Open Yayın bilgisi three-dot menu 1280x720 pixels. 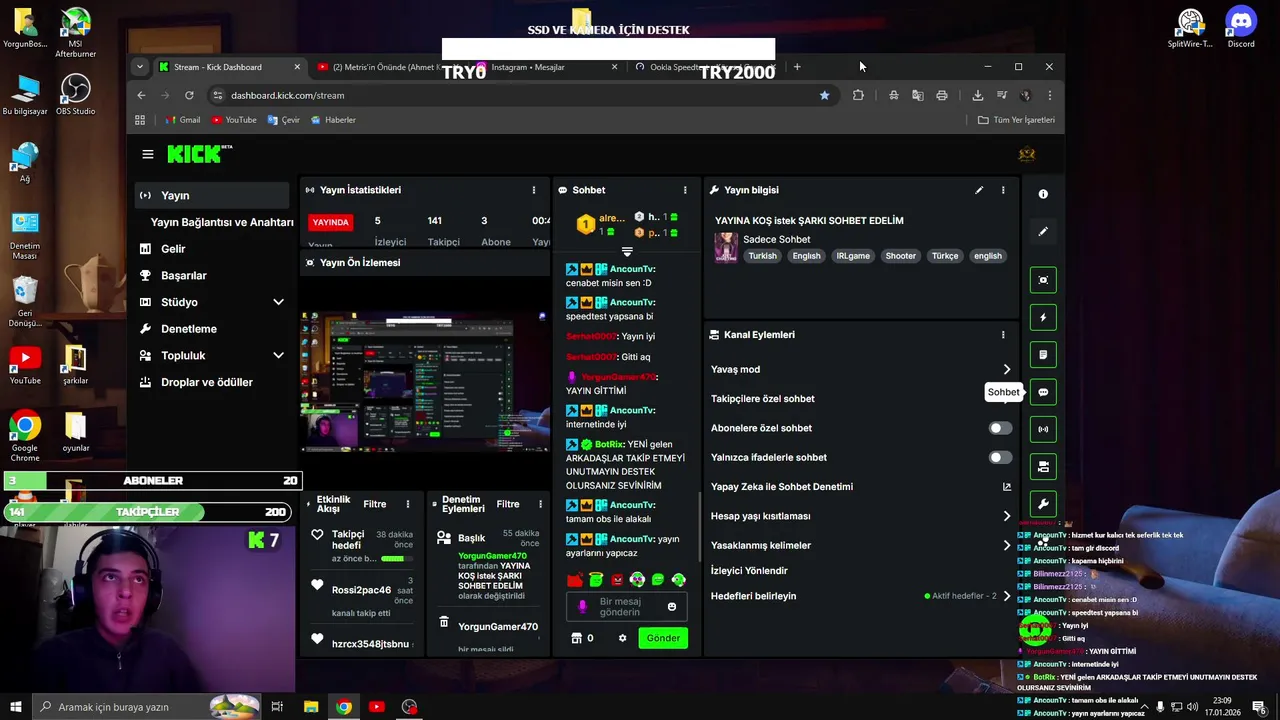click(x=1003, y=190)
